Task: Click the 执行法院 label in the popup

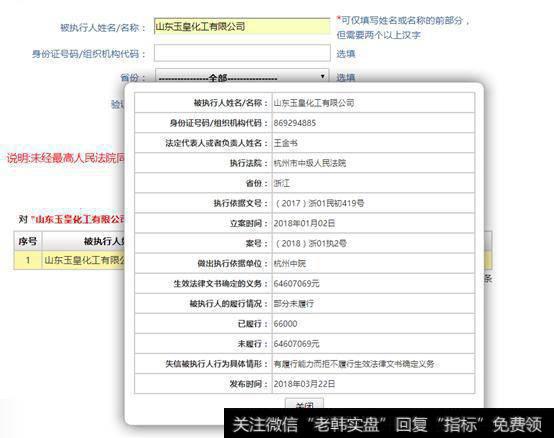Action: [248, 163]
